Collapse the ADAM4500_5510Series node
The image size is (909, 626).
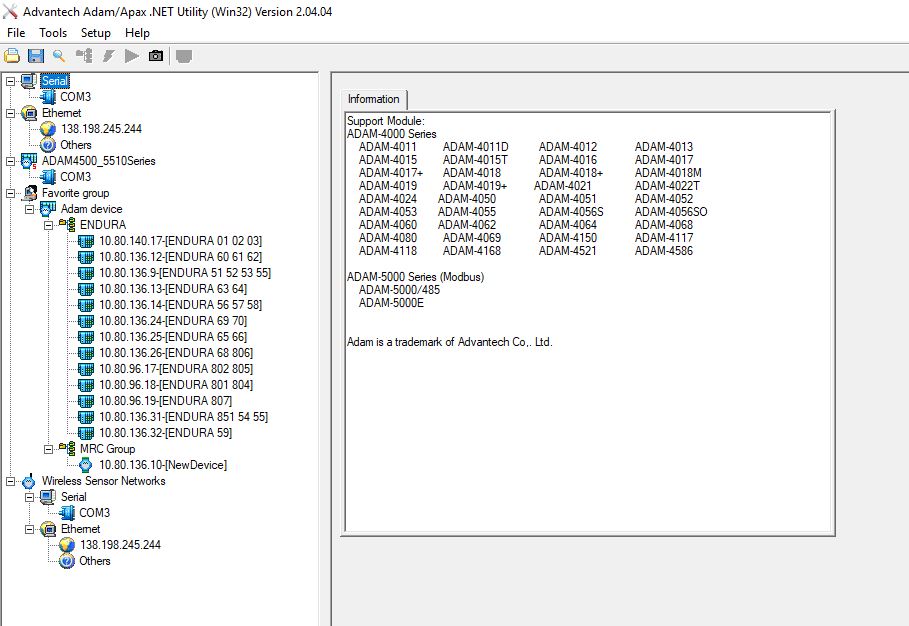(x=10, y=161)
